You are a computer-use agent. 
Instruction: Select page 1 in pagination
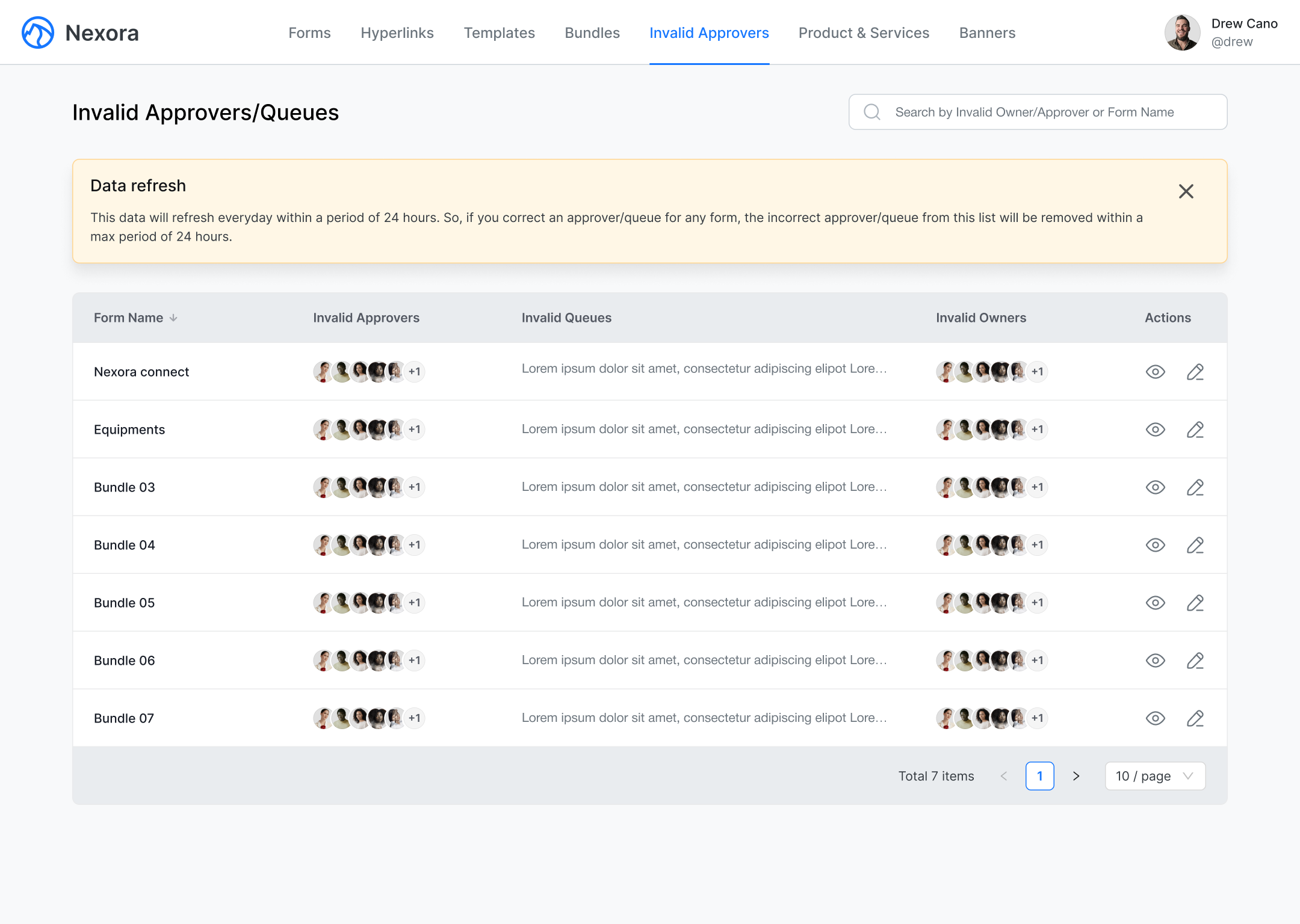click(1040, 776)
